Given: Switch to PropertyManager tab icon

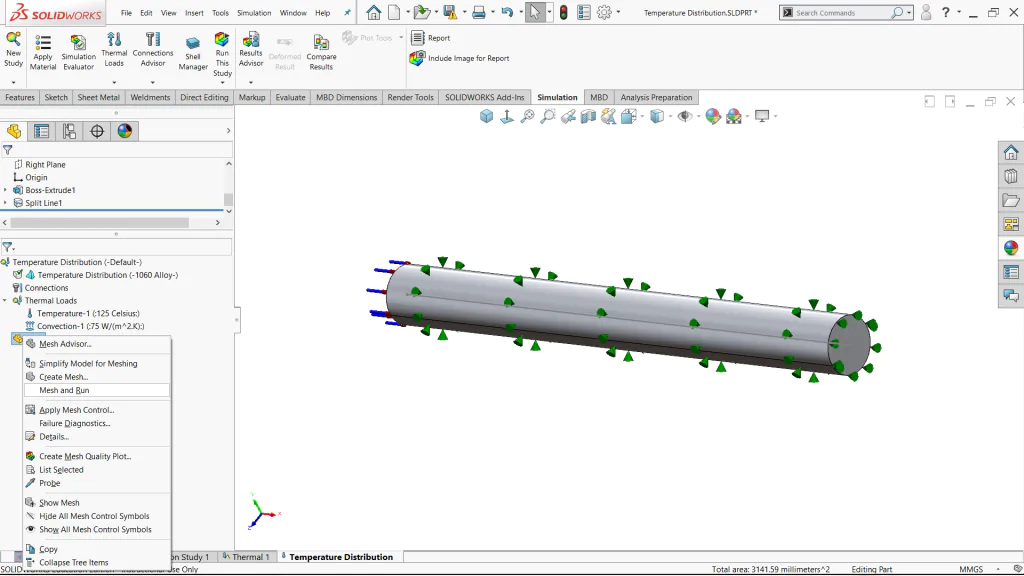Looking at the screenshot, I should click(x=42, y=131).
